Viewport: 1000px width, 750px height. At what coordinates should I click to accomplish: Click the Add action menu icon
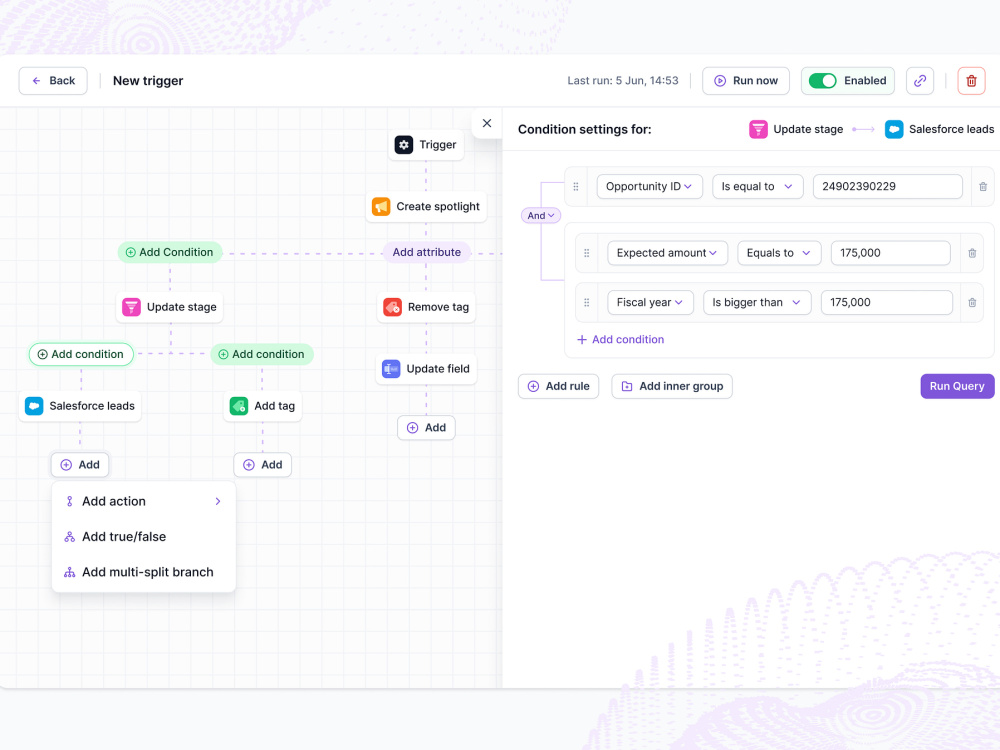(x=70, y=502)
